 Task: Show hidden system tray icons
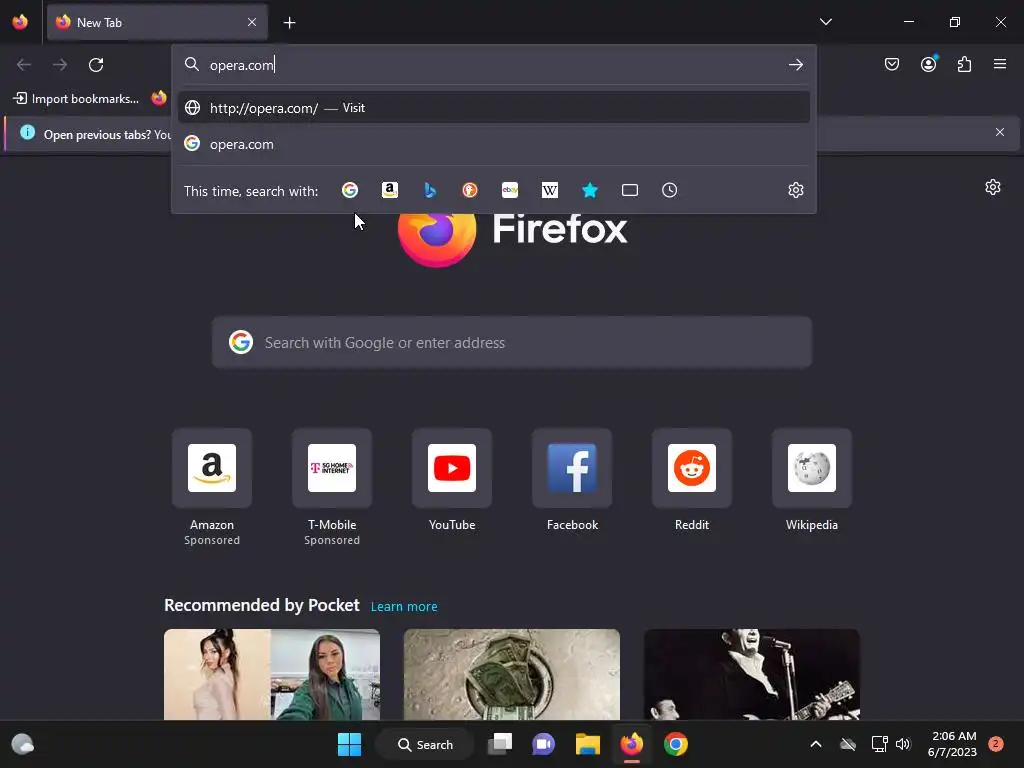pos(816,744)
